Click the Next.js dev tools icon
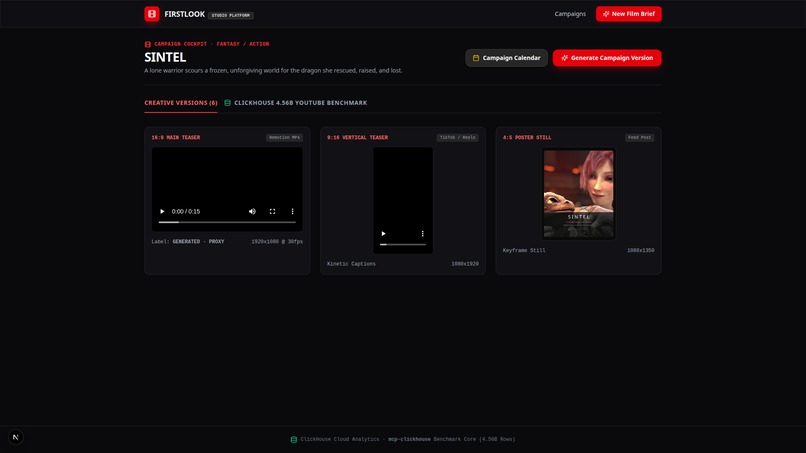Screen dimensions: 806x453 [x=16, y=437]
